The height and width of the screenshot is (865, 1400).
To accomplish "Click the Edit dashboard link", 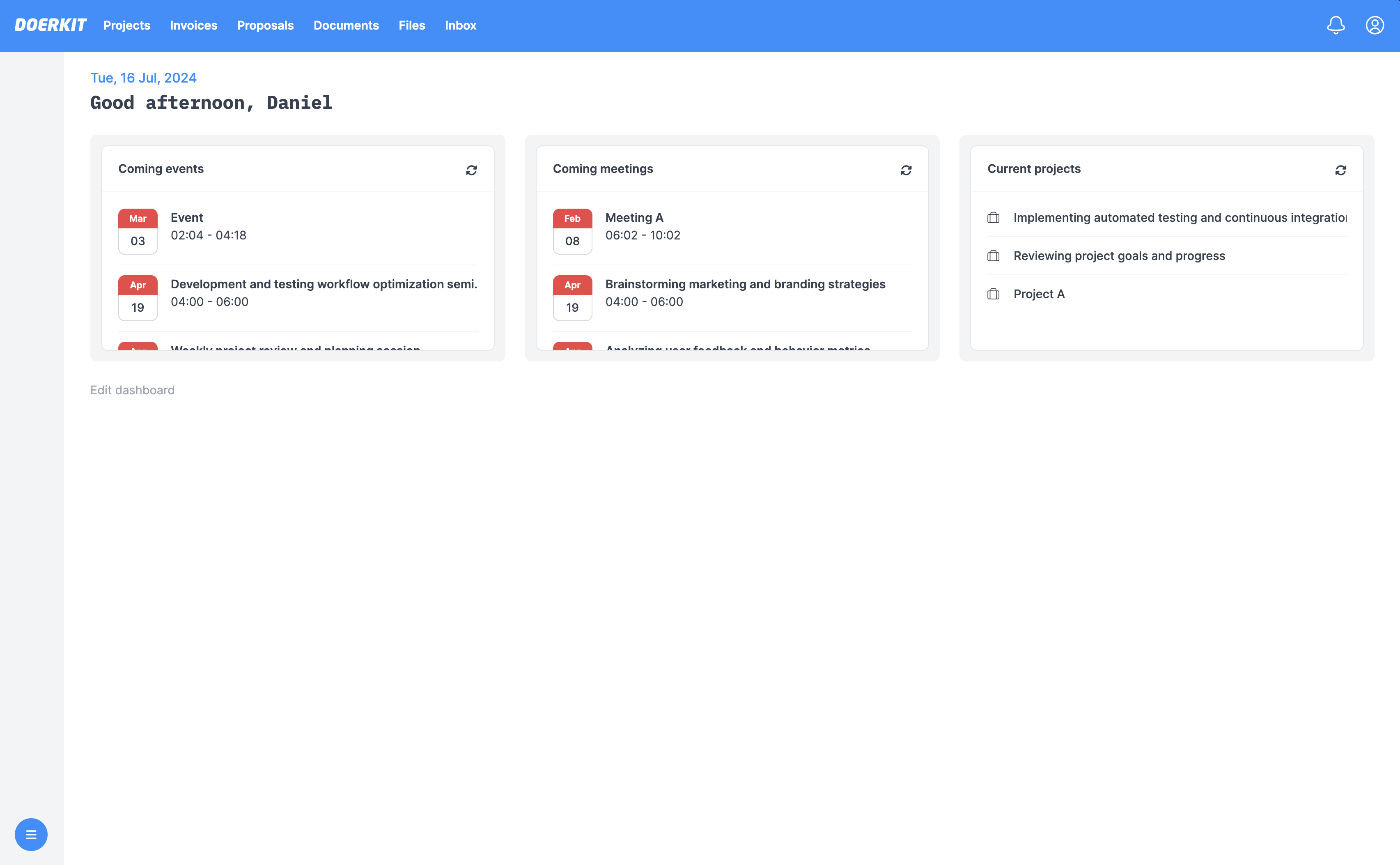I will tap(132, 390).
